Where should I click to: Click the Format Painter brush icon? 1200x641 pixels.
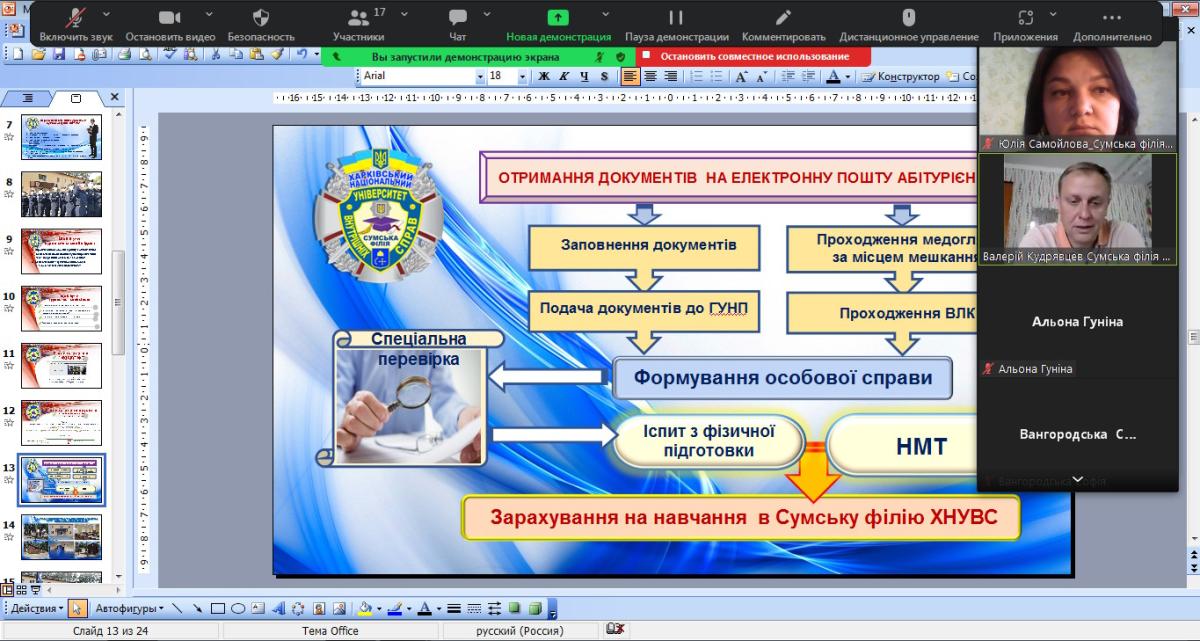click(277, 54)
